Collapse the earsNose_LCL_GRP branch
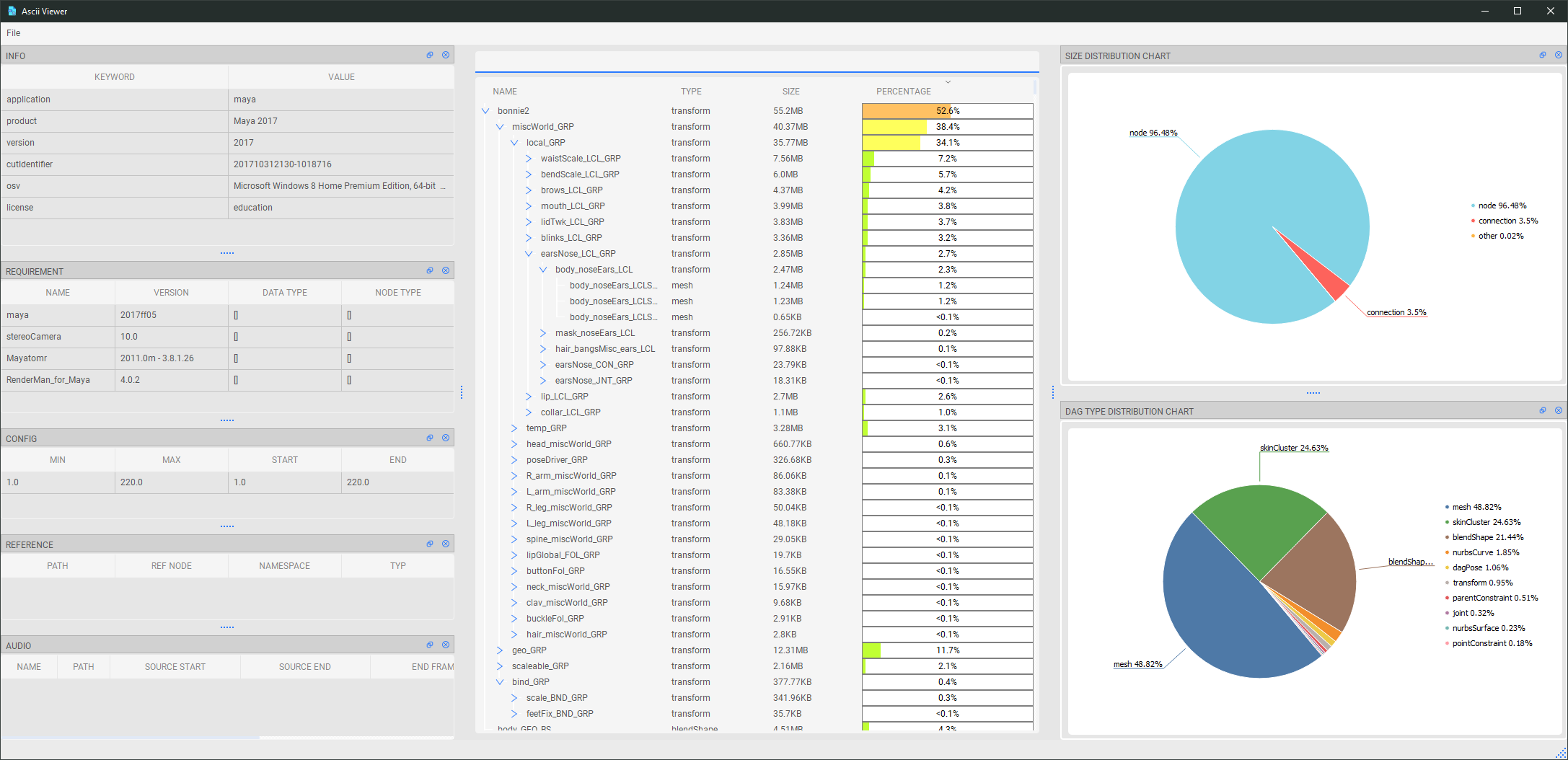 click(529, 253)
